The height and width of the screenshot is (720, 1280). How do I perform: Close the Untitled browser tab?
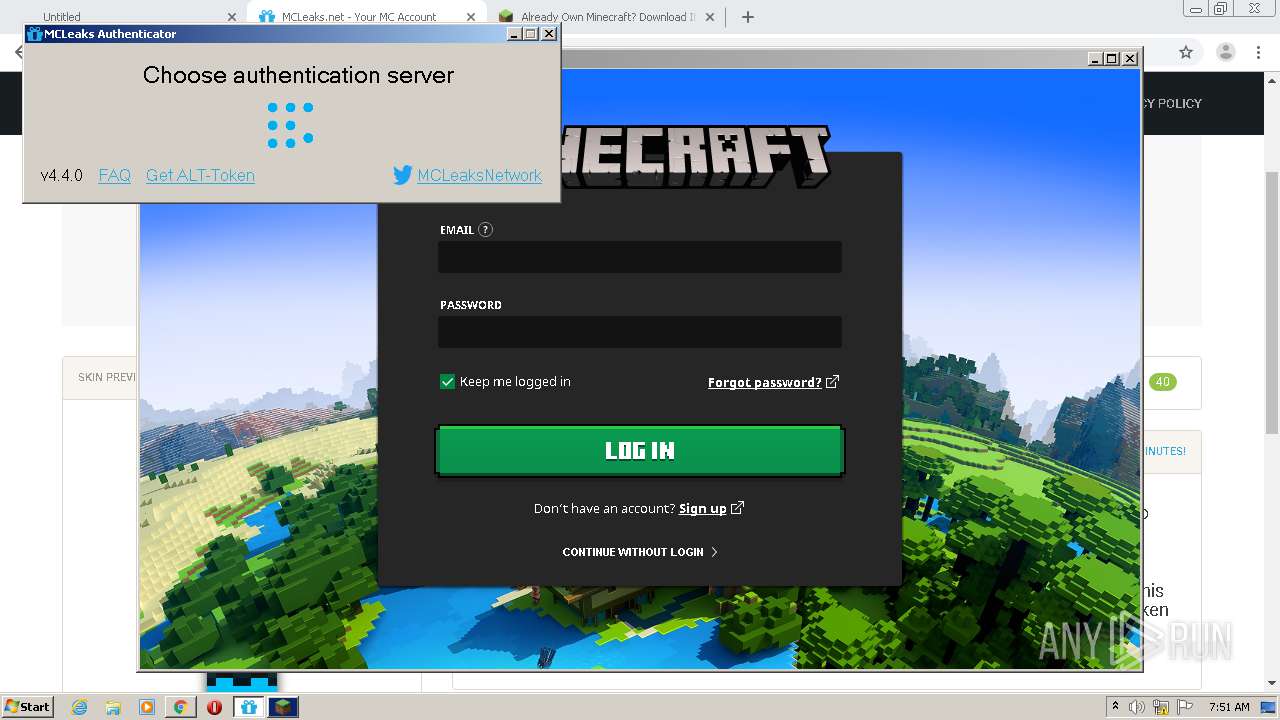[x=232, y=17]
